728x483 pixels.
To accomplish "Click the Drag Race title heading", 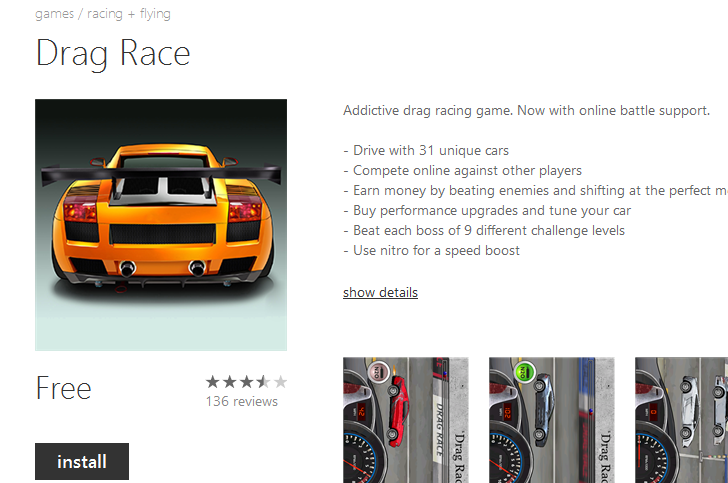I will coord(113,55).
